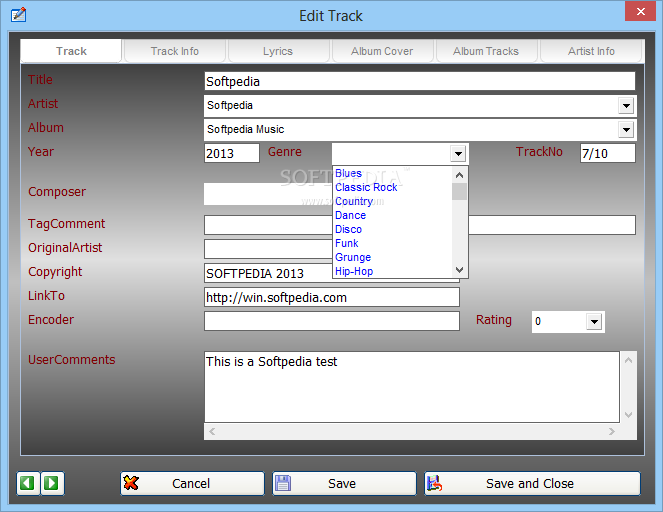The image size is (663, 512).
Task: Click the green previous track arrow
Action: coord(28,483)
